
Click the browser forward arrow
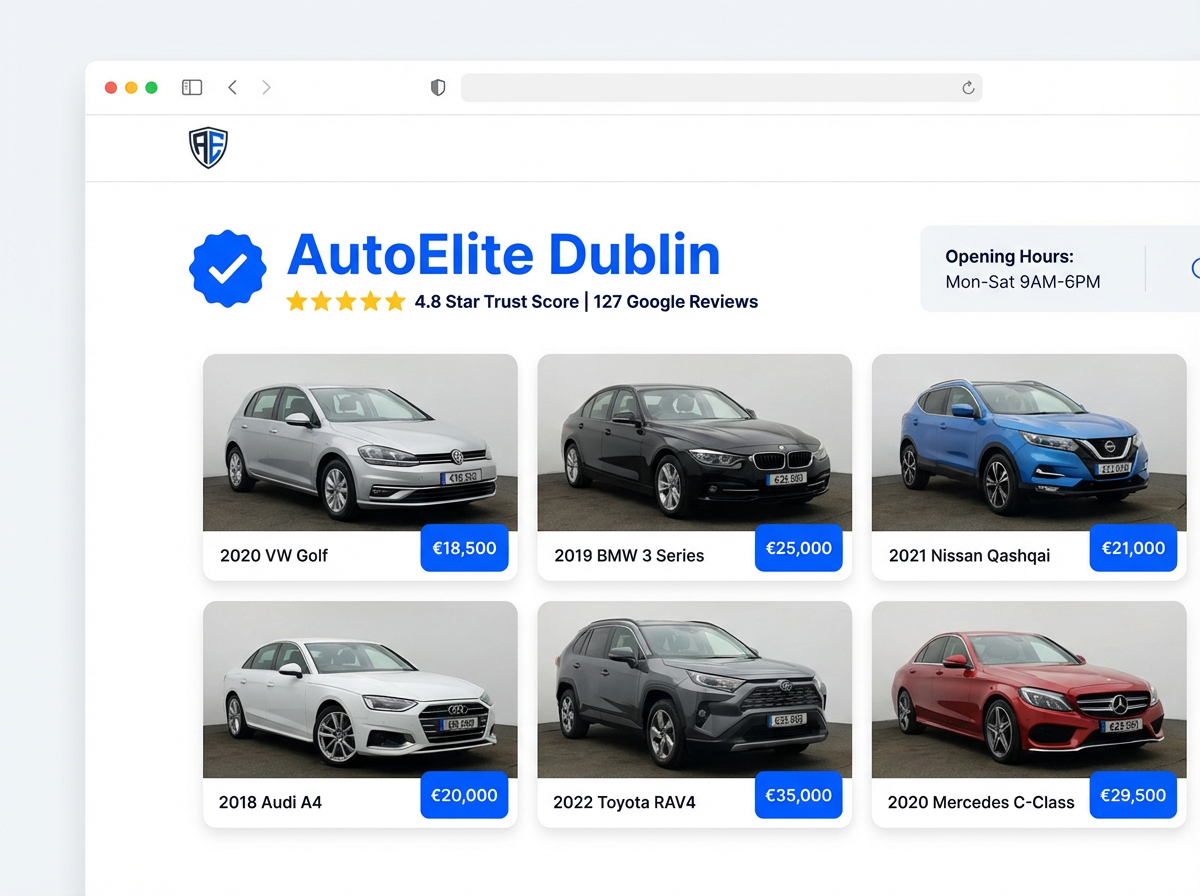pyautogui.click(x=266, y=87)
